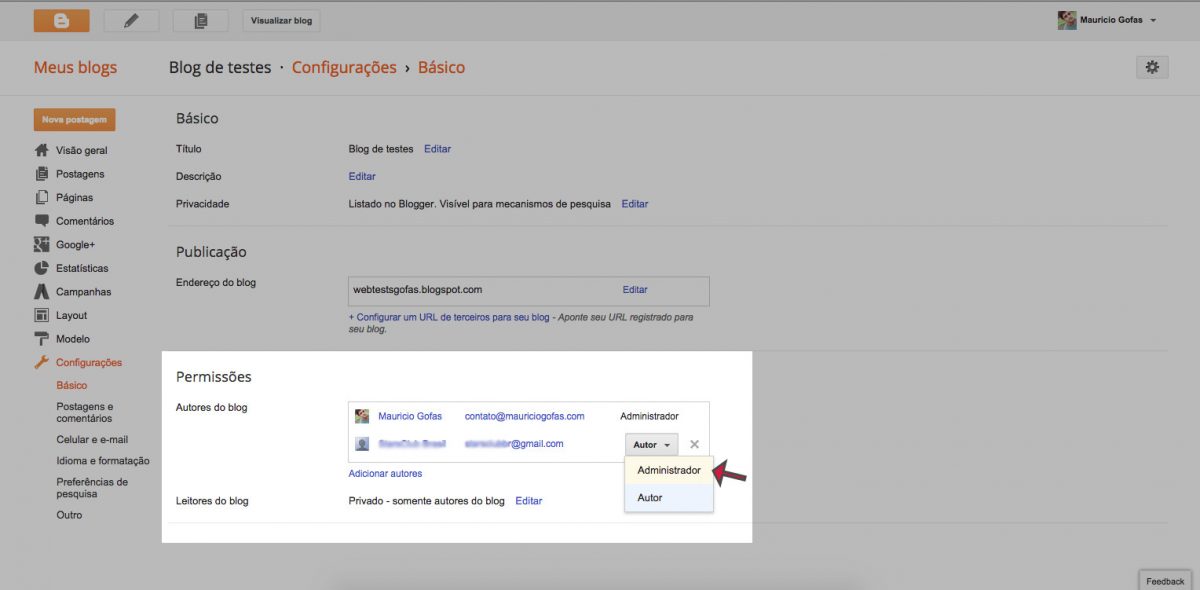
Task: Open Meus blogs link
Action: 75,68
